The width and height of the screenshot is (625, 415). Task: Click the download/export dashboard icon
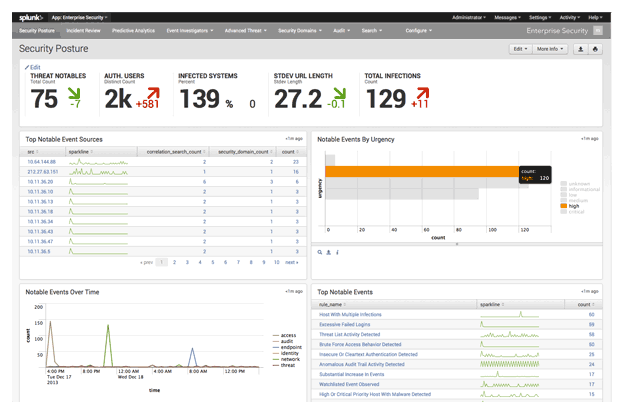click(x=581, y=48)
